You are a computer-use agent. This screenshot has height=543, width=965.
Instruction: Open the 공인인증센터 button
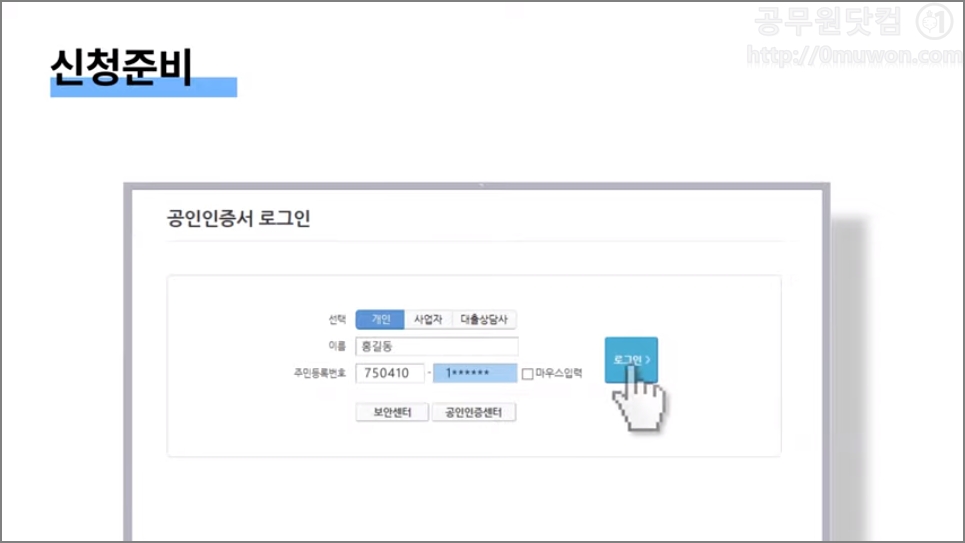473,412
